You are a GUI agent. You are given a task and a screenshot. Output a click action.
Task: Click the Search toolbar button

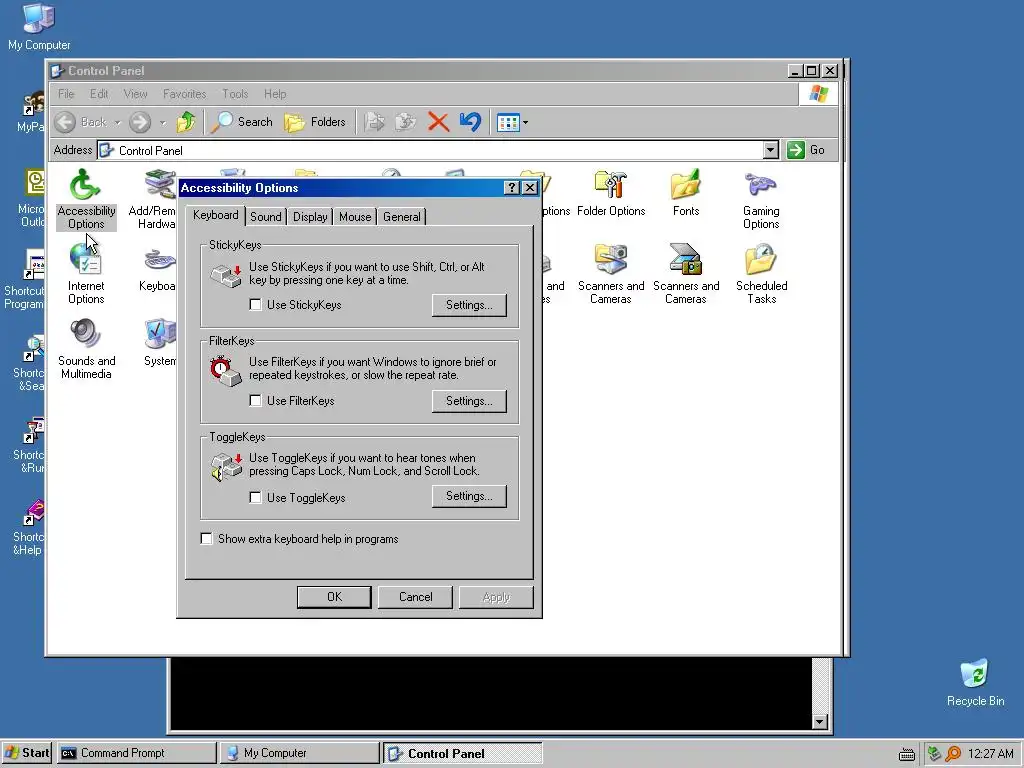click(x=242, y=121)
